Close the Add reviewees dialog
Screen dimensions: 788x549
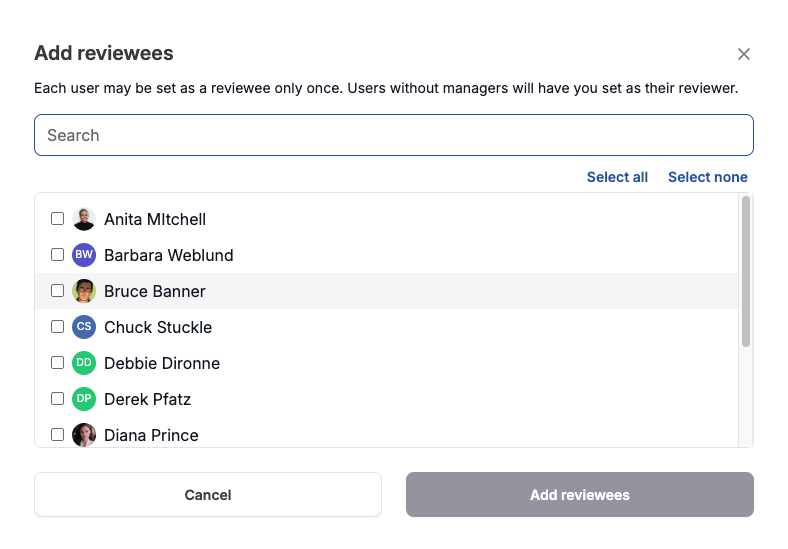(743, 54)
